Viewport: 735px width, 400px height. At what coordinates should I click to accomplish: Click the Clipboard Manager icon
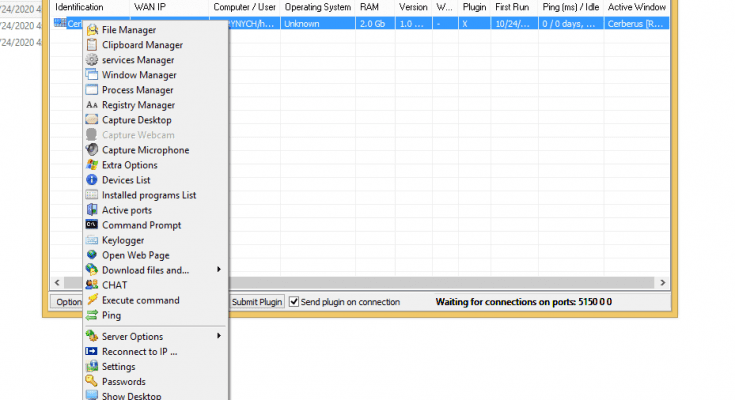[93, 45]
